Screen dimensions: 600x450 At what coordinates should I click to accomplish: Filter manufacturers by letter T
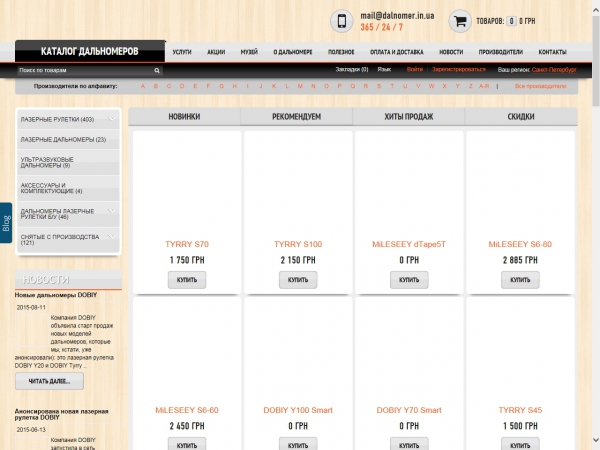(x=392, y=86)
